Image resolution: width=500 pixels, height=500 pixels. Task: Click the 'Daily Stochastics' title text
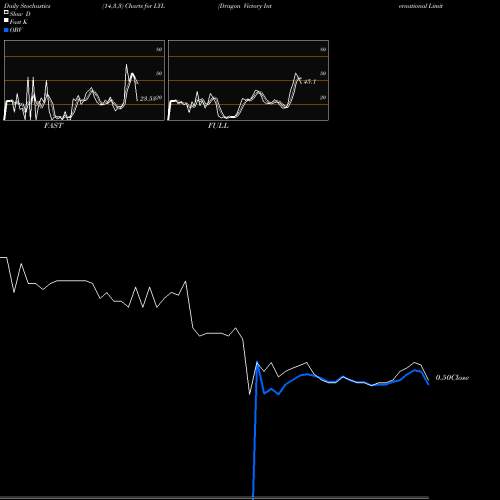coord(27,6)
